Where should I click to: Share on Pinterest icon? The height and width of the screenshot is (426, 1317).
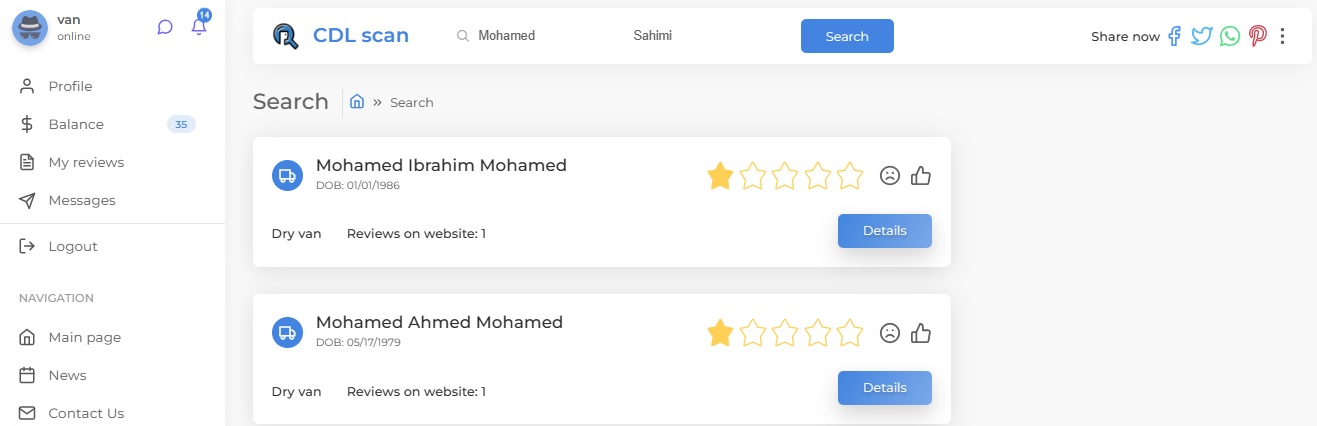[x=1257, y=36]
